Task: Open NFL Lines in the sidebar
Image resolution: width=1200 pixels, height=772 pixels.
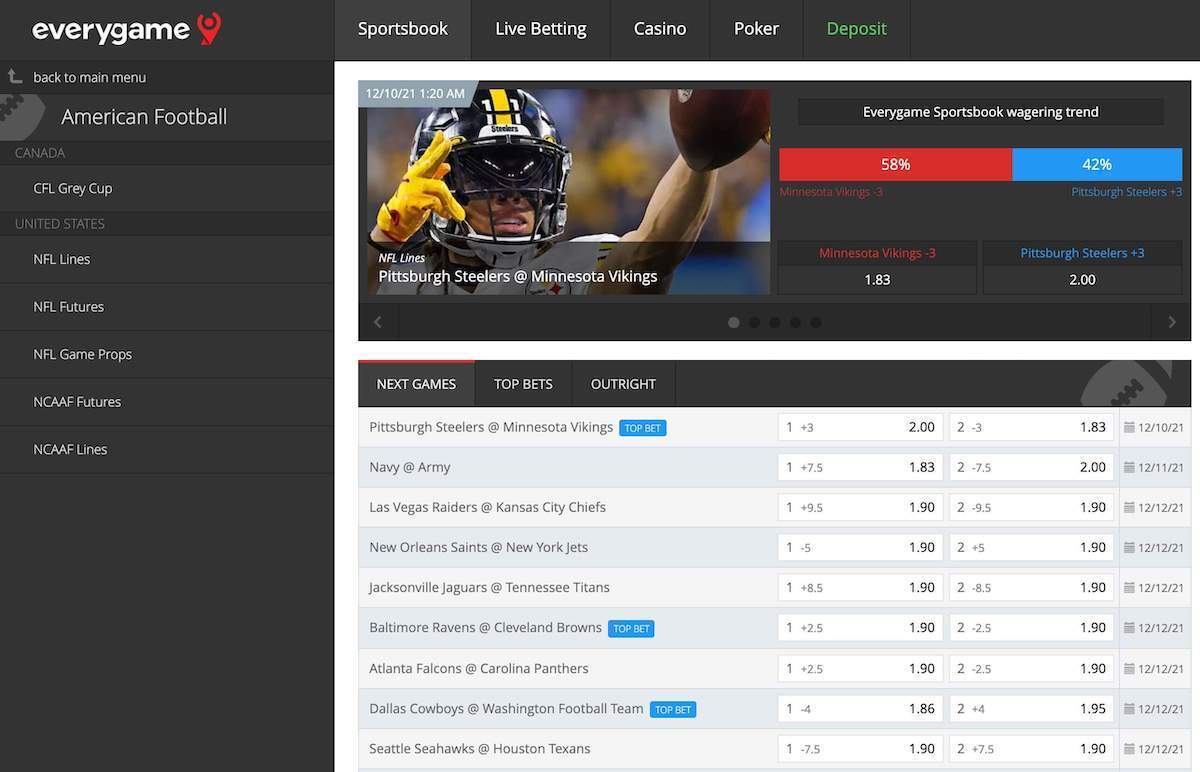Action: click(62, 259)
